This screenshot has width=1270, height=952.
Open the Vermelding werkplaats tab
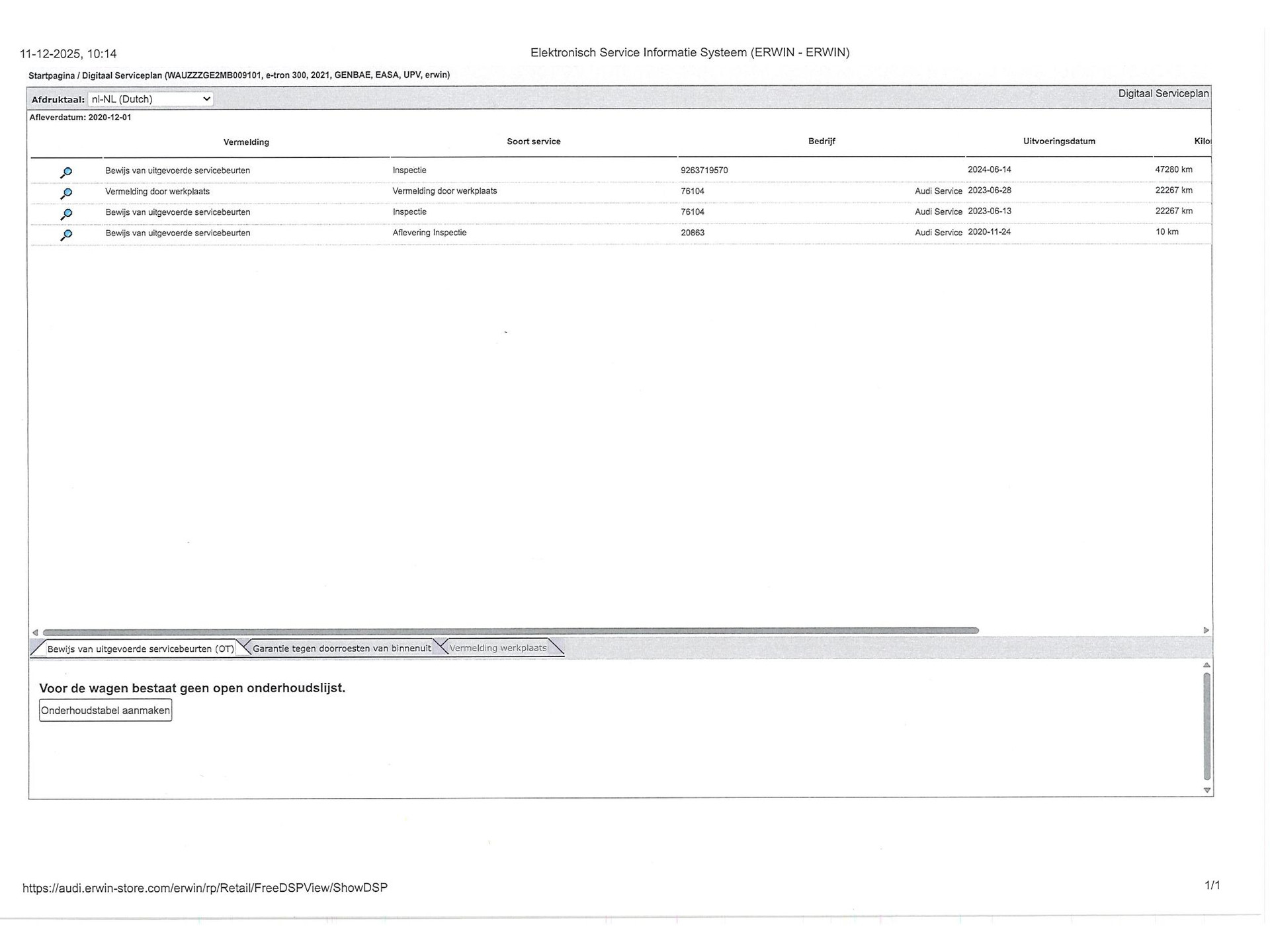click(x=498, y=648)
